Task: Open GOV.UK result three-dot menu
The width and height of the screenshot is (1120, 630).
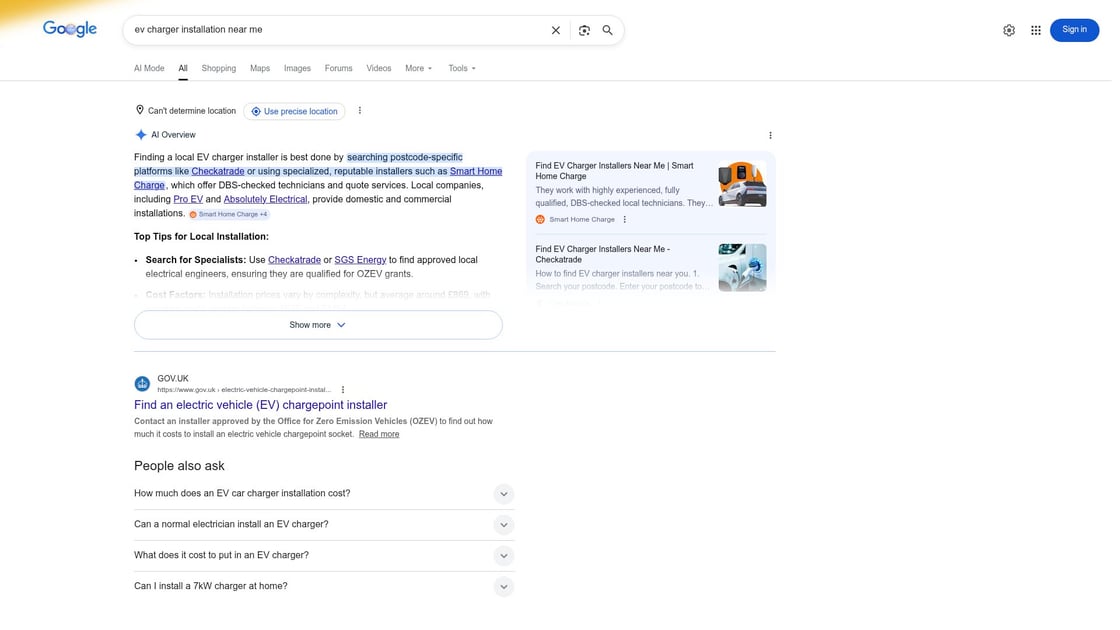Action: pos(343,390)
